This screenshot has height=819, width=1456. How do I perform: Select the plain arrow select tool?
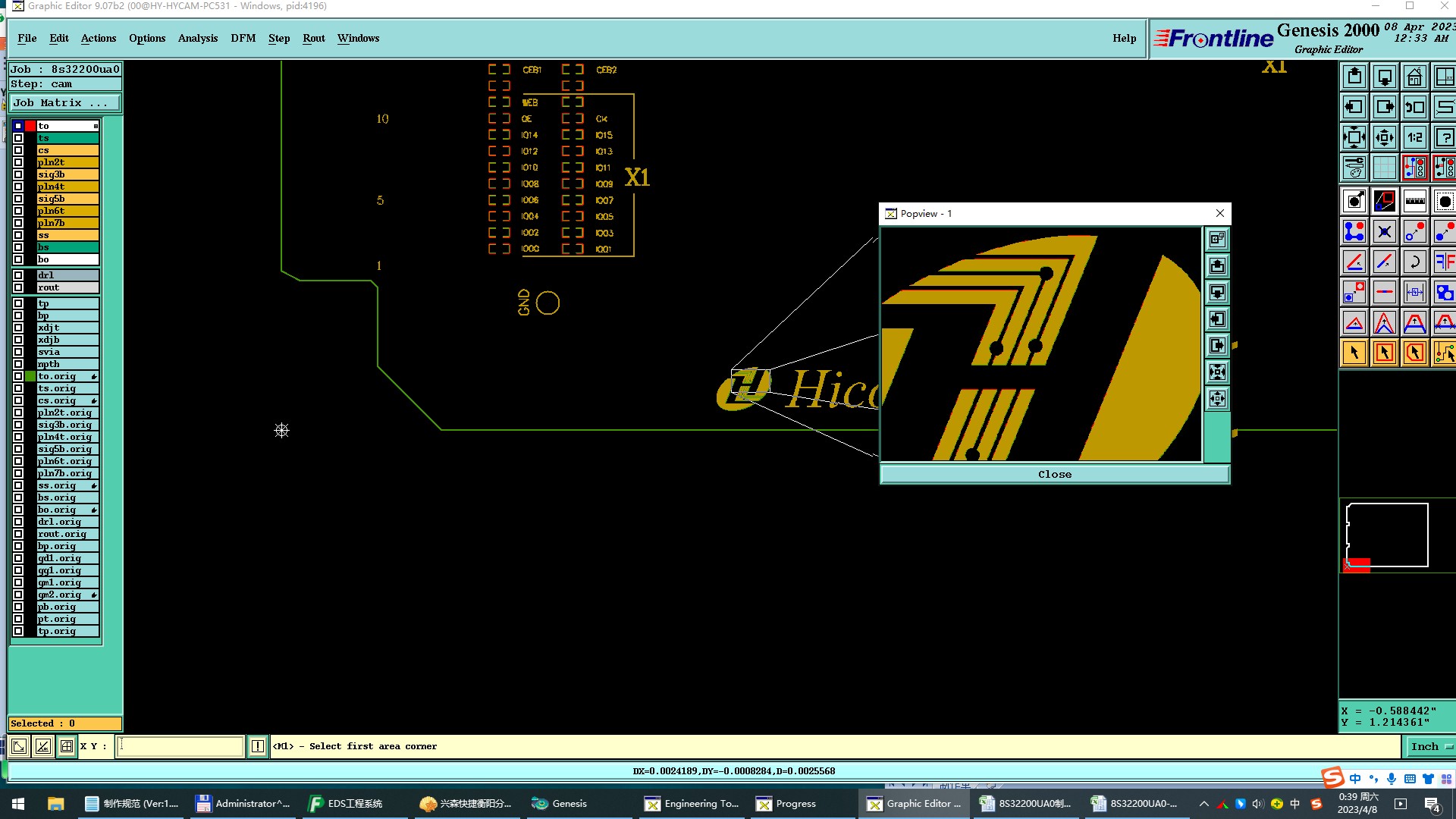pyautogui.click(x=1354, y=353)
